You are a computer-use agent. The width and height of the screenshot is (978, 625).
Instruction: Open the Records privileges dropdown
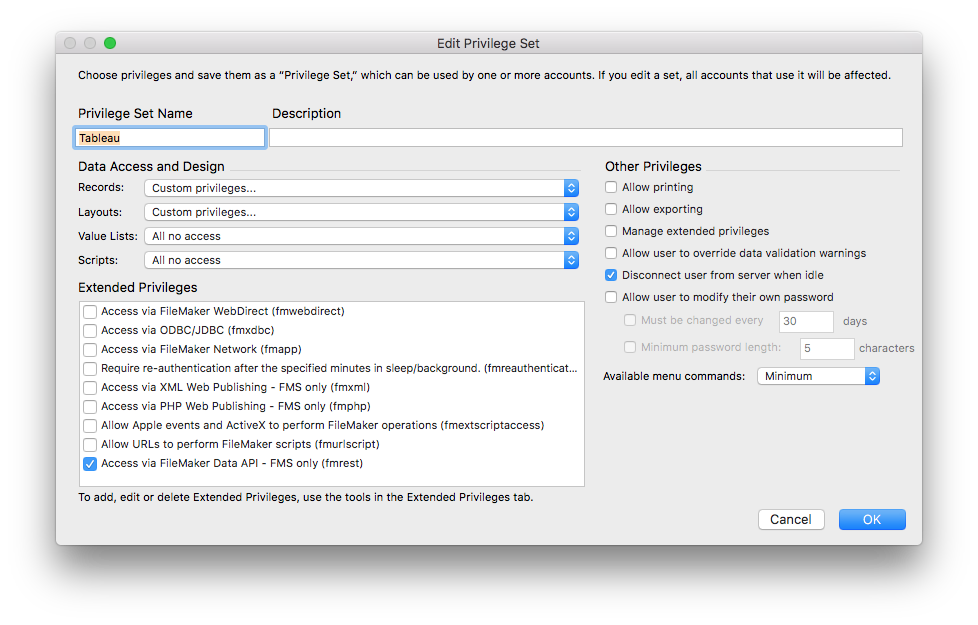361,188
